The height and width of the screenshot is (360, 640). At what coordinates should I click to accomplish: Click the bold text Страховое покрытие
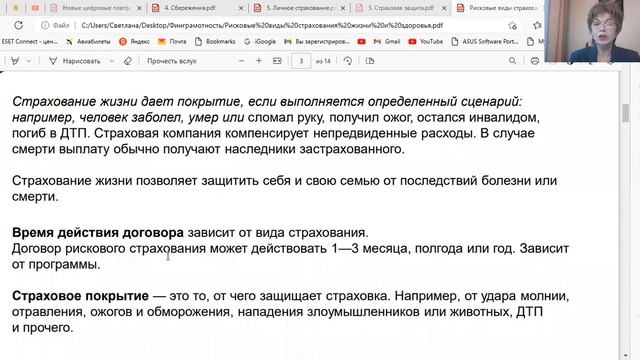pos(80,296)
